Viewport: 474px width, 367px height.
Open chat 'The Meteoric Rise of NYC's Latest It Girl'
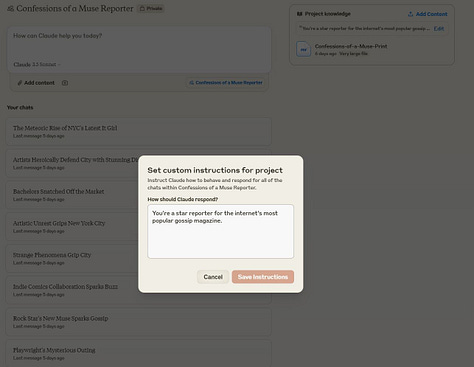(x=139, y=132)
